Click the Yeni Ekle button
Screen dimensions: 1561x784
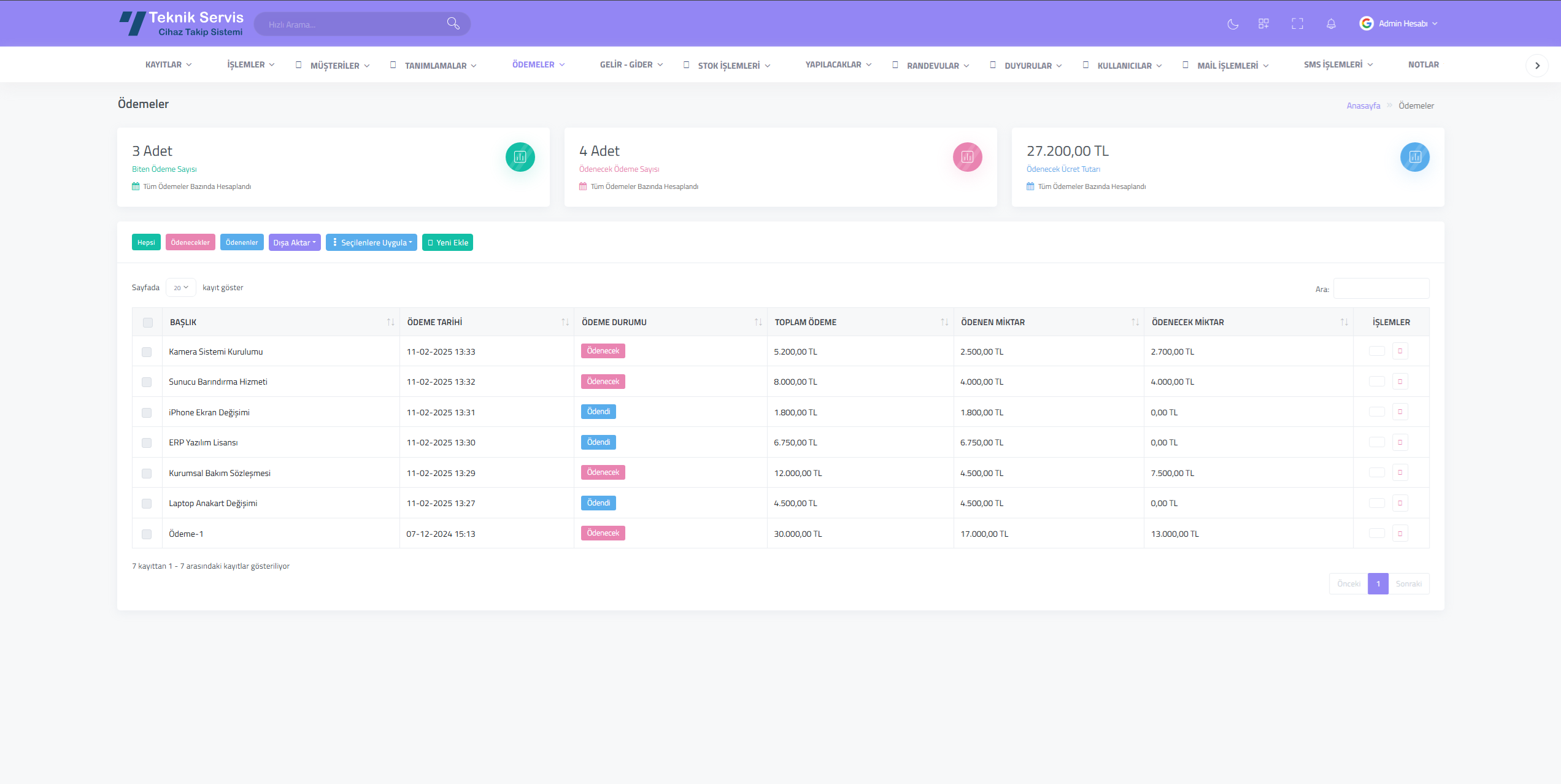(447, 242)
